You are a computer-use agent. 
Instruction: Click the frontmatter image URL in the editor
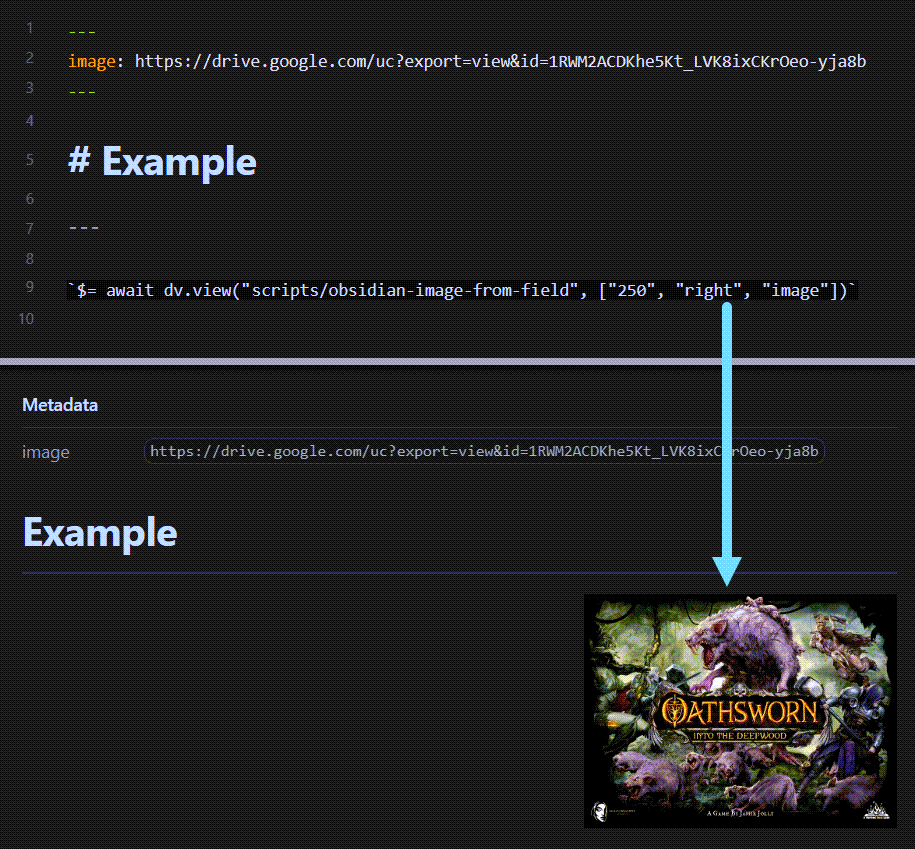pyautogui.click(x=500, y=61)
